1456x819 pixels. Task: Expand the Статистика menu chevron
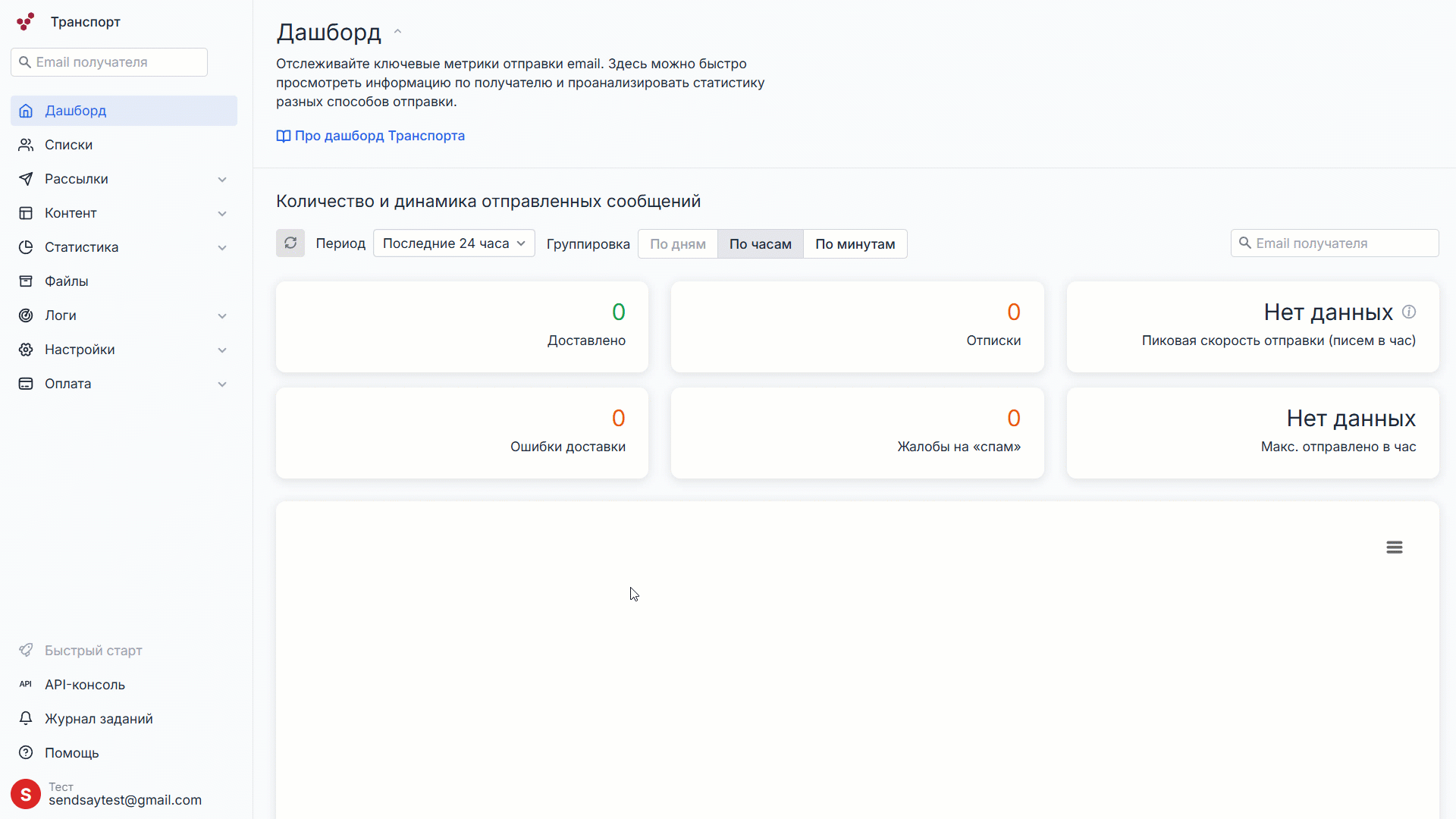pyautogui.click(x=222, y=248)
